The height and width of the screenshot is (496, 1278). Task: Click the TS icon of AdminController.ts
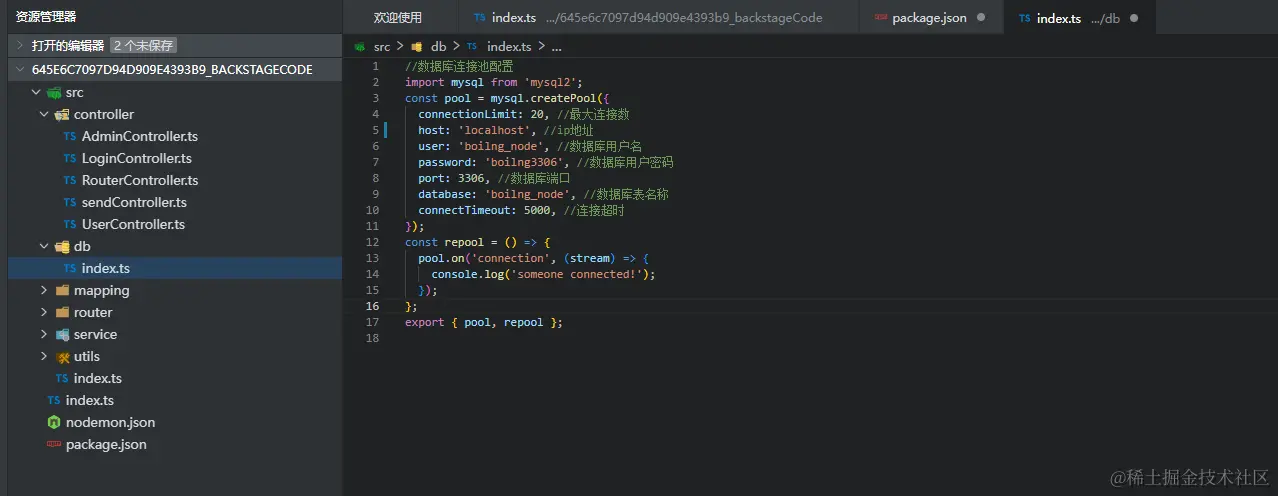click(x=70, y=136)
